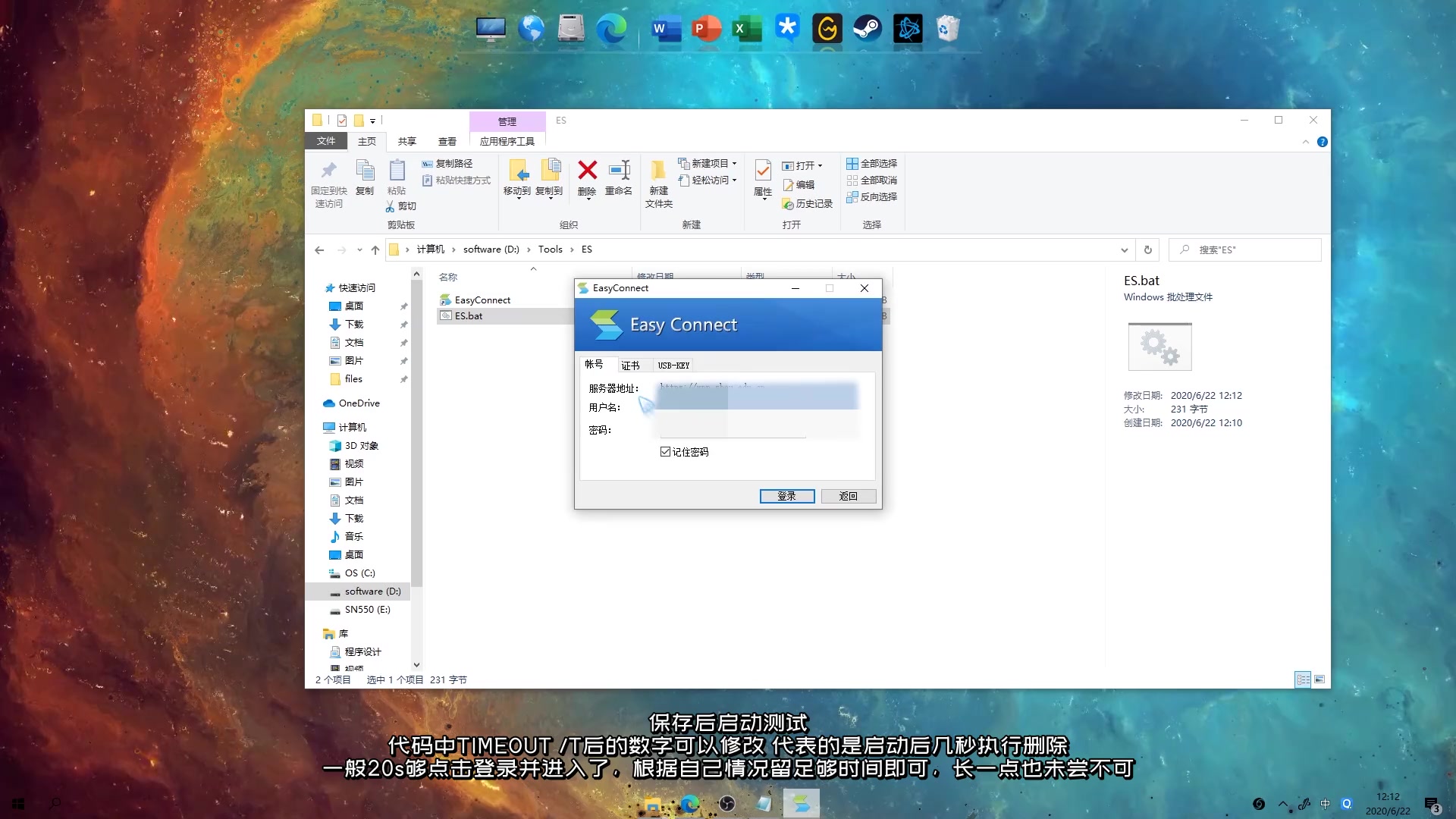Click Copy path (复制路径) item
Viewport: 1456px width, 819px height.
coord(447,164)
